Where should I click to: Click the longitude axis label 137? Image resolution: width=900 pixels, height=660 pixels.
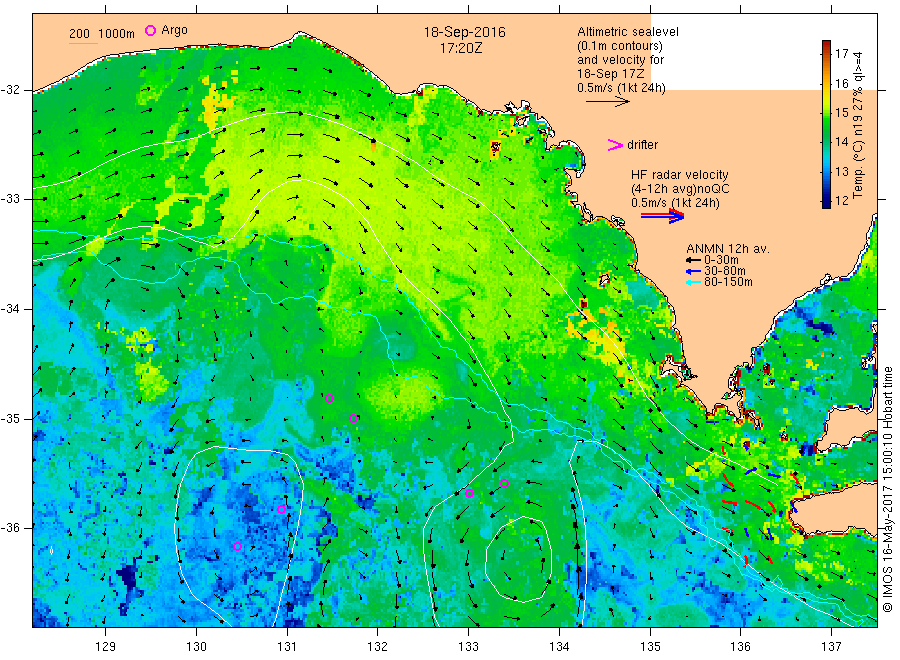[831, 647]
